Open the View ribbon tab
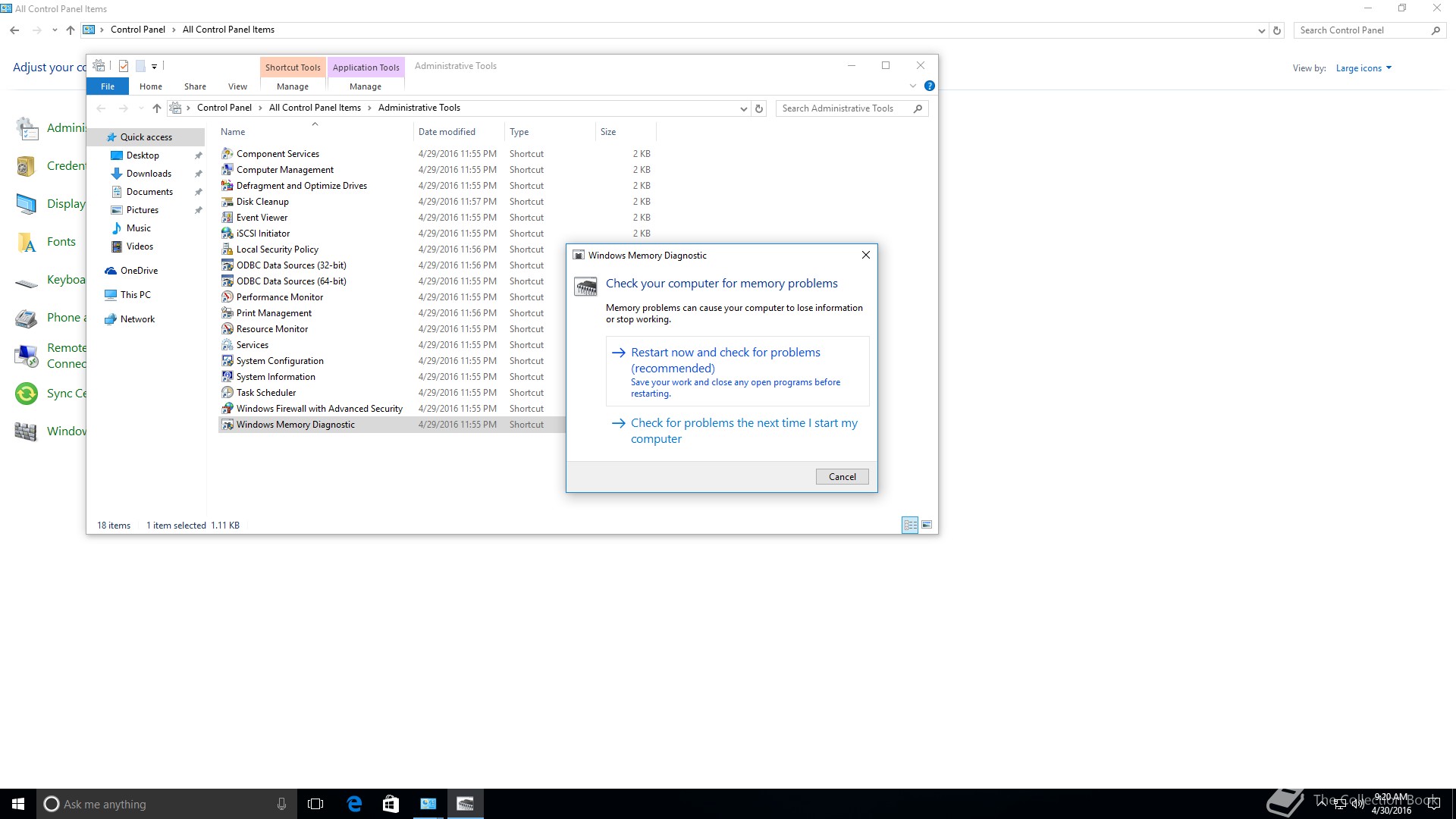The width and height of the screenshot is (1456, 819). pos(237,86)
